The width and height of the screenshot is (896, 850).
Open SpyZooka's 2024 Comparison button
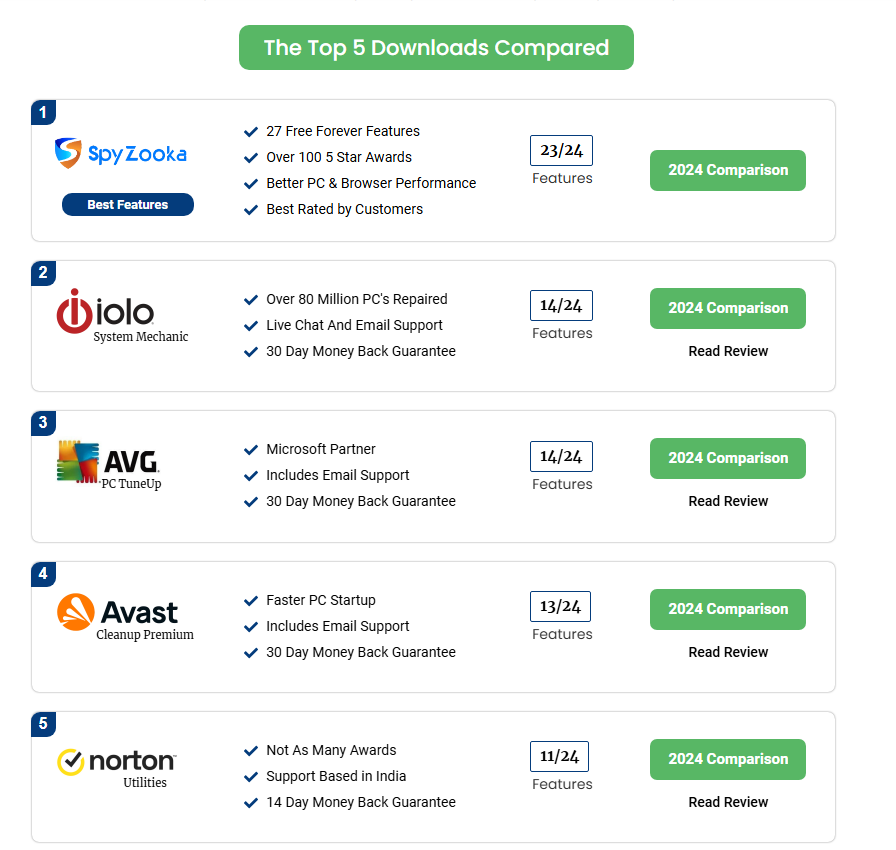pyautogui.click(x=728, y=170)
